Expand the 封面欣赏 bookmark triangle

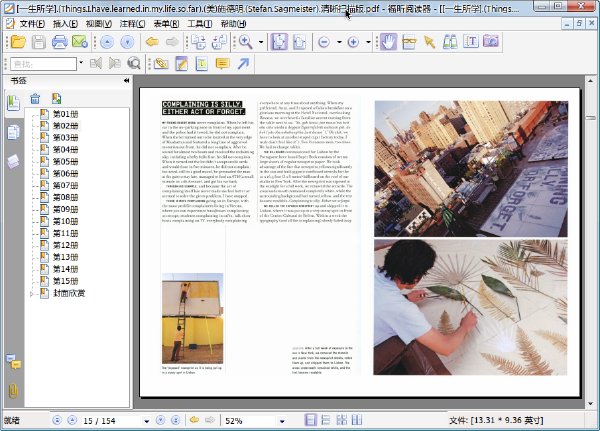click(x=32, y=294)
